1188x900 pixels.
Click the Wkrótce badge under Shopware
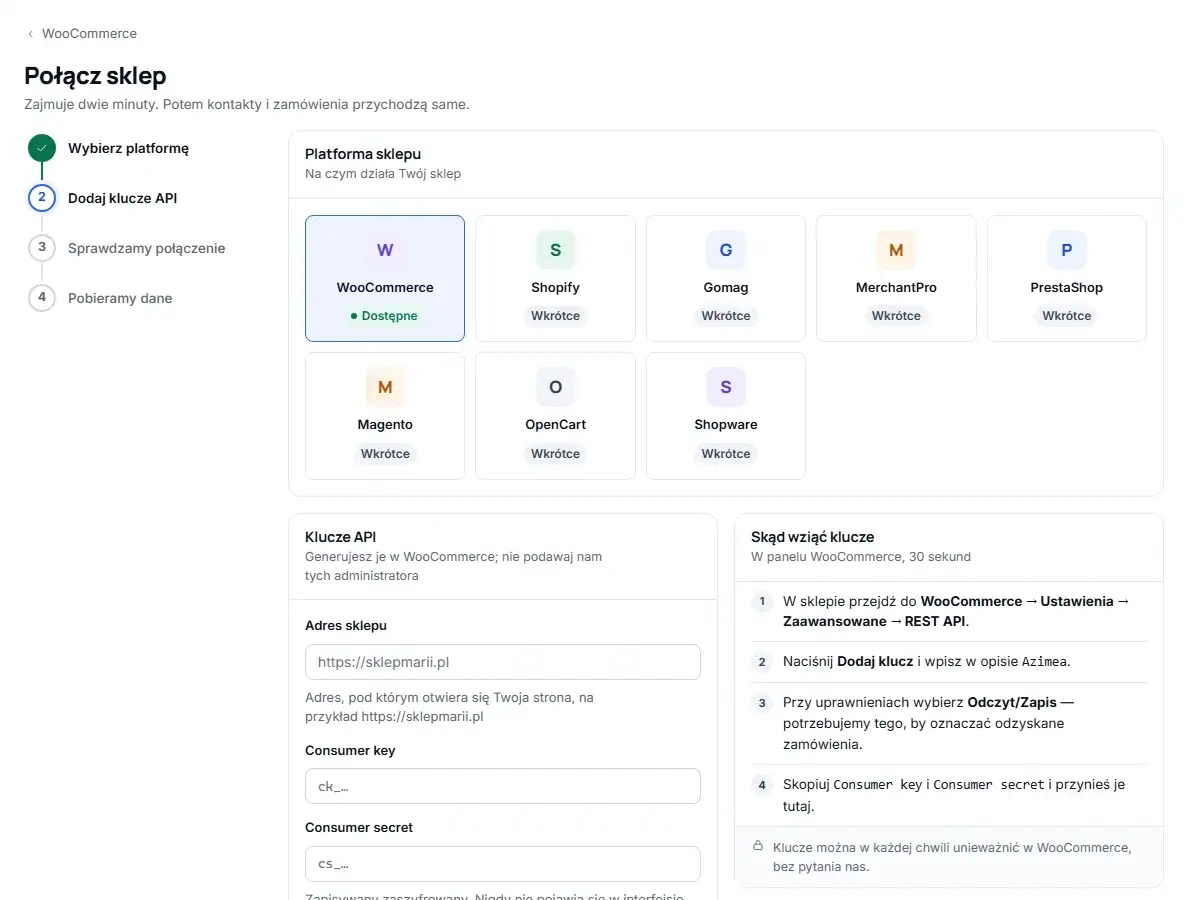(726, 454)
